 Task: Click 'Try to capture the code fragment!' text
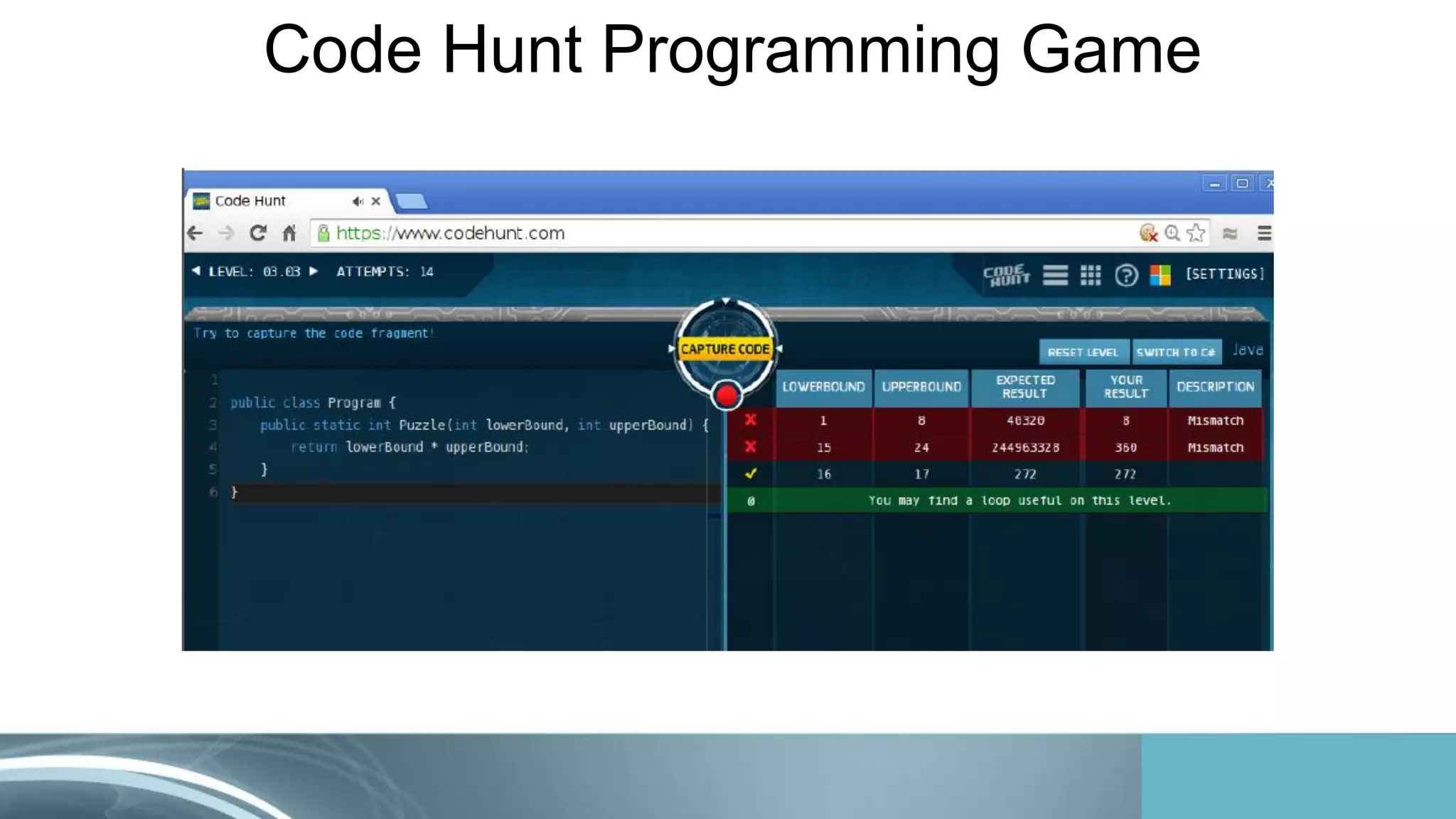point(314,333)
